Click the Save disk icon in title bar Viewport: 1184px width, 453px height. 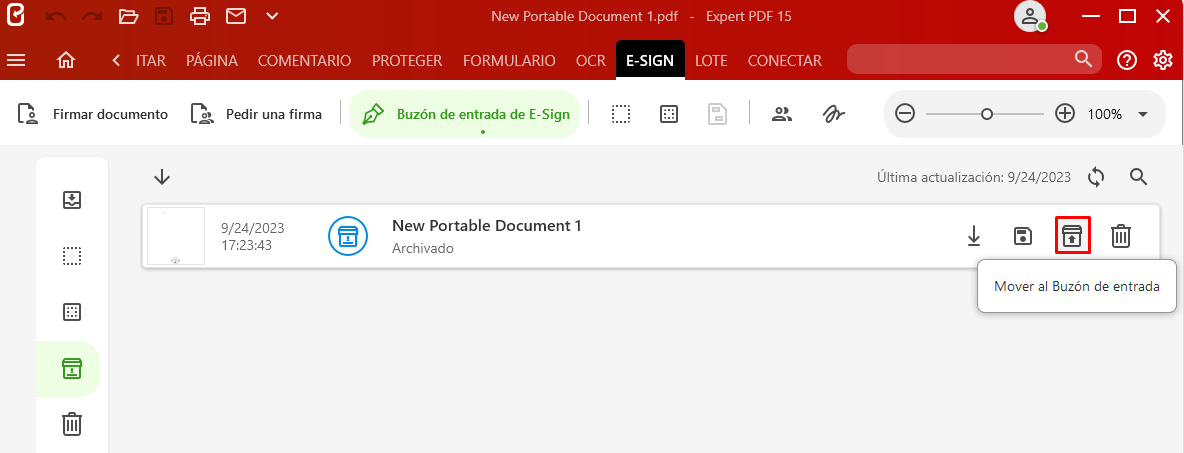[164, 16]
